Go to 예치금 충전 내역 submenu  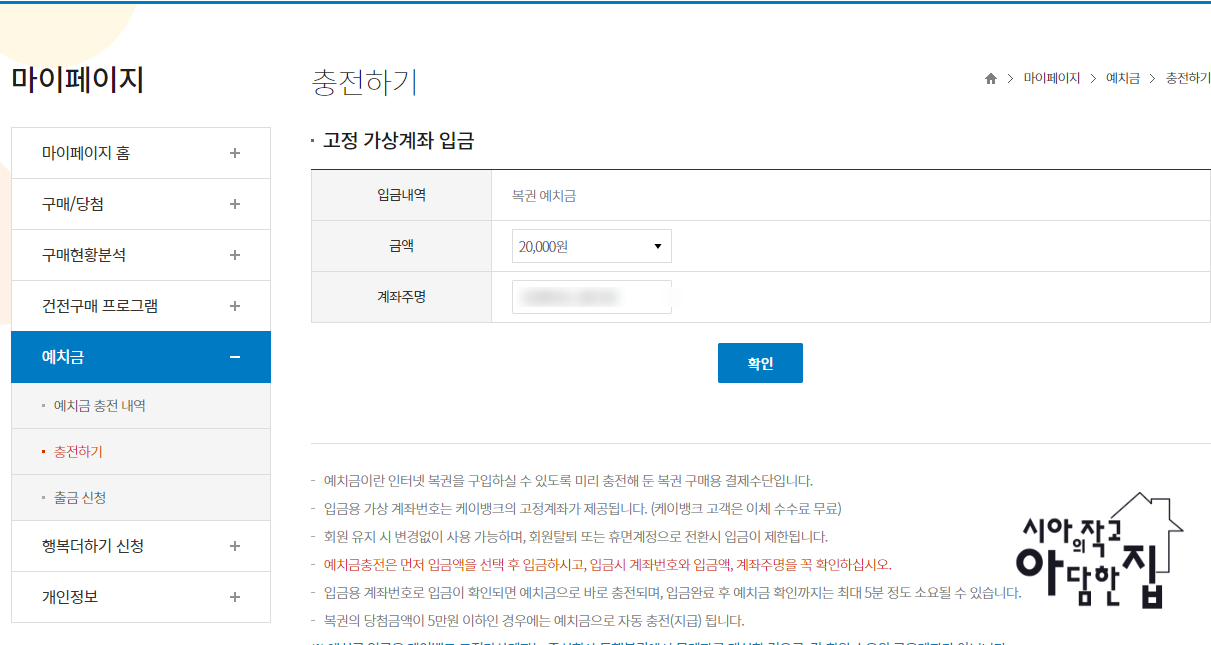tap(99, 406)
